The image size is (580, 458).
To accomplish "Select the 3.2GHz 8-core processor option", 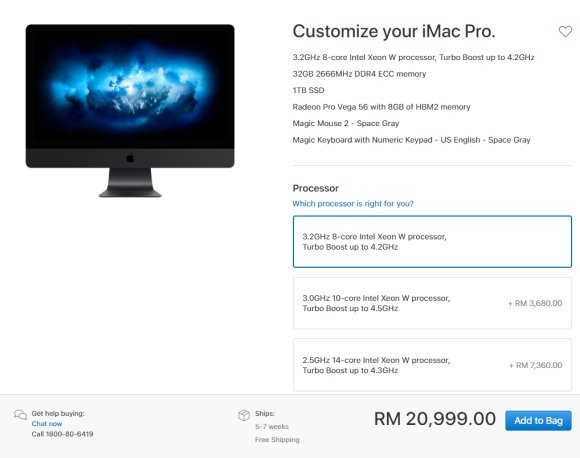I will point(432,242).
